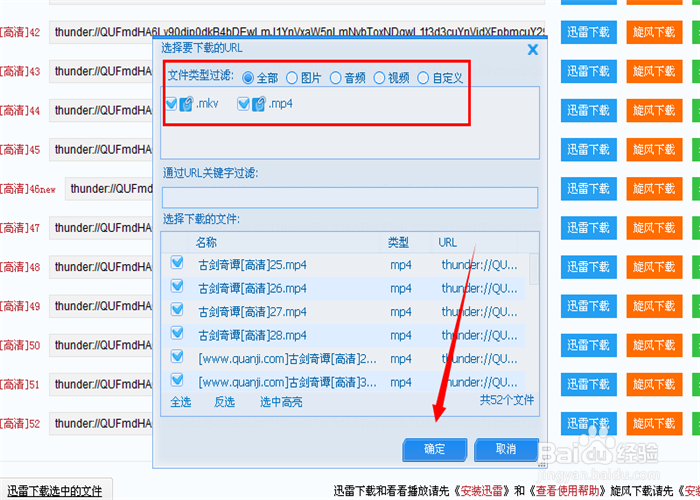Select the 音频 filter radio button
The height and width of the screenshot is (500, 700).
pos(335,78)
